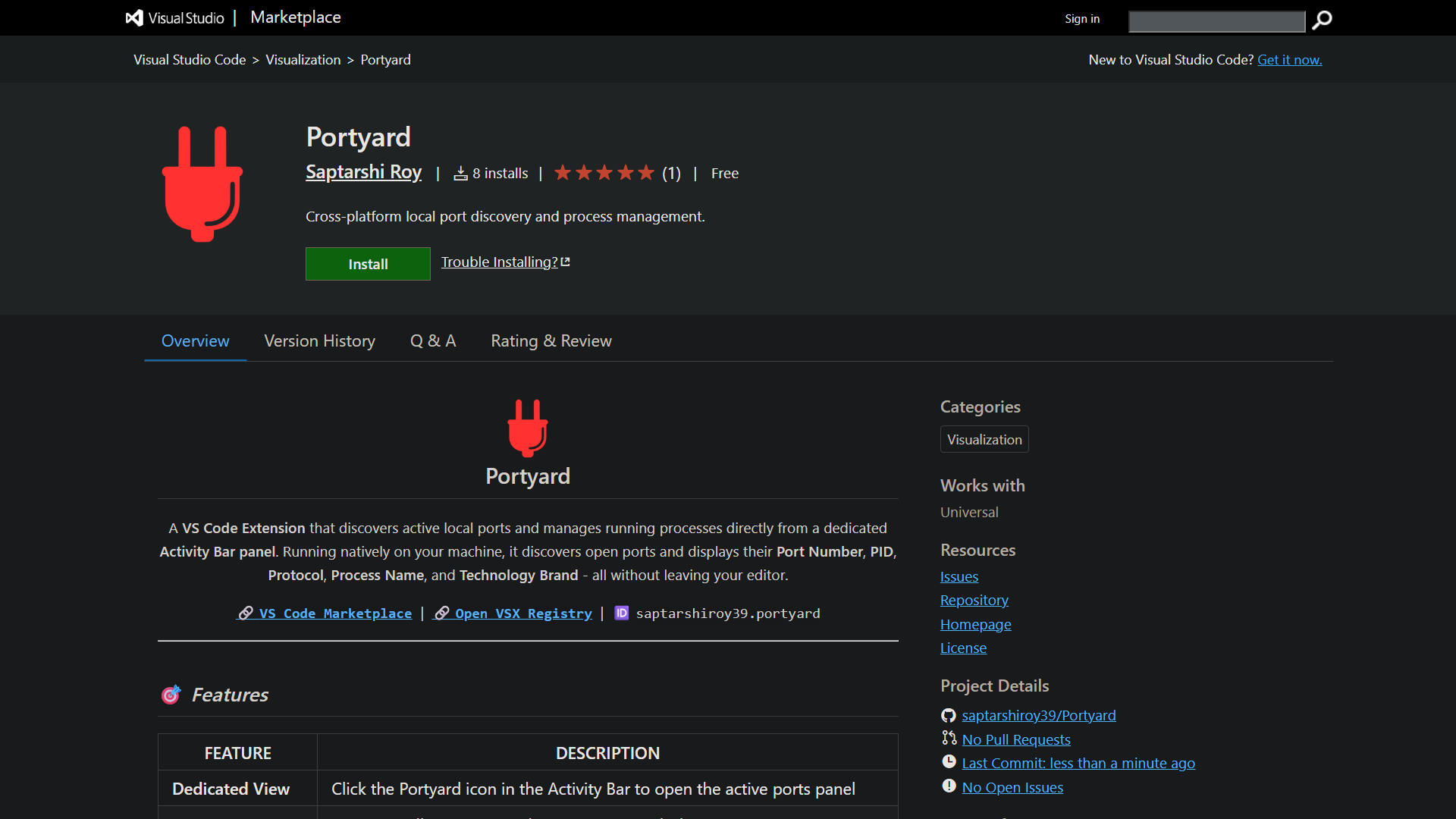Switch to Rating & Review tab

pos(551,341)
